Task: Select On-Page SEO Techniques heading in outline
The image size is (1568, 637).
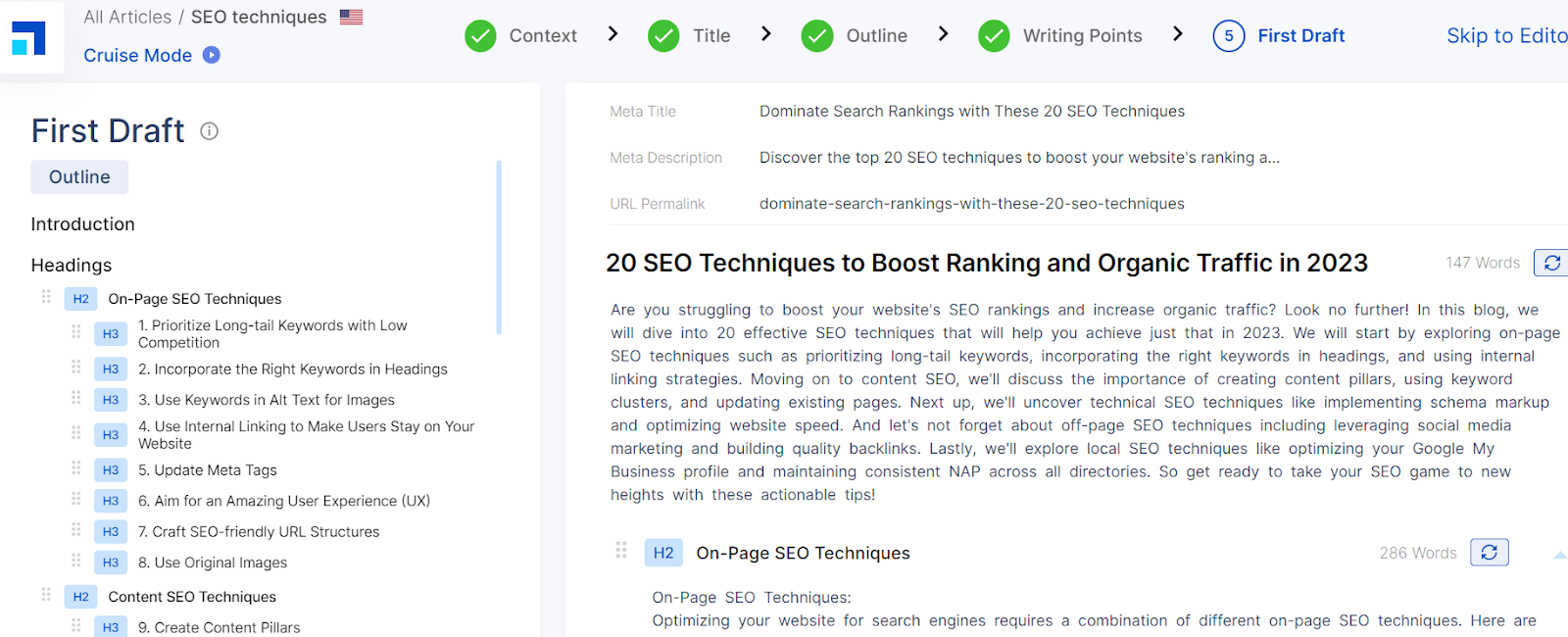Action: point(194,299)
